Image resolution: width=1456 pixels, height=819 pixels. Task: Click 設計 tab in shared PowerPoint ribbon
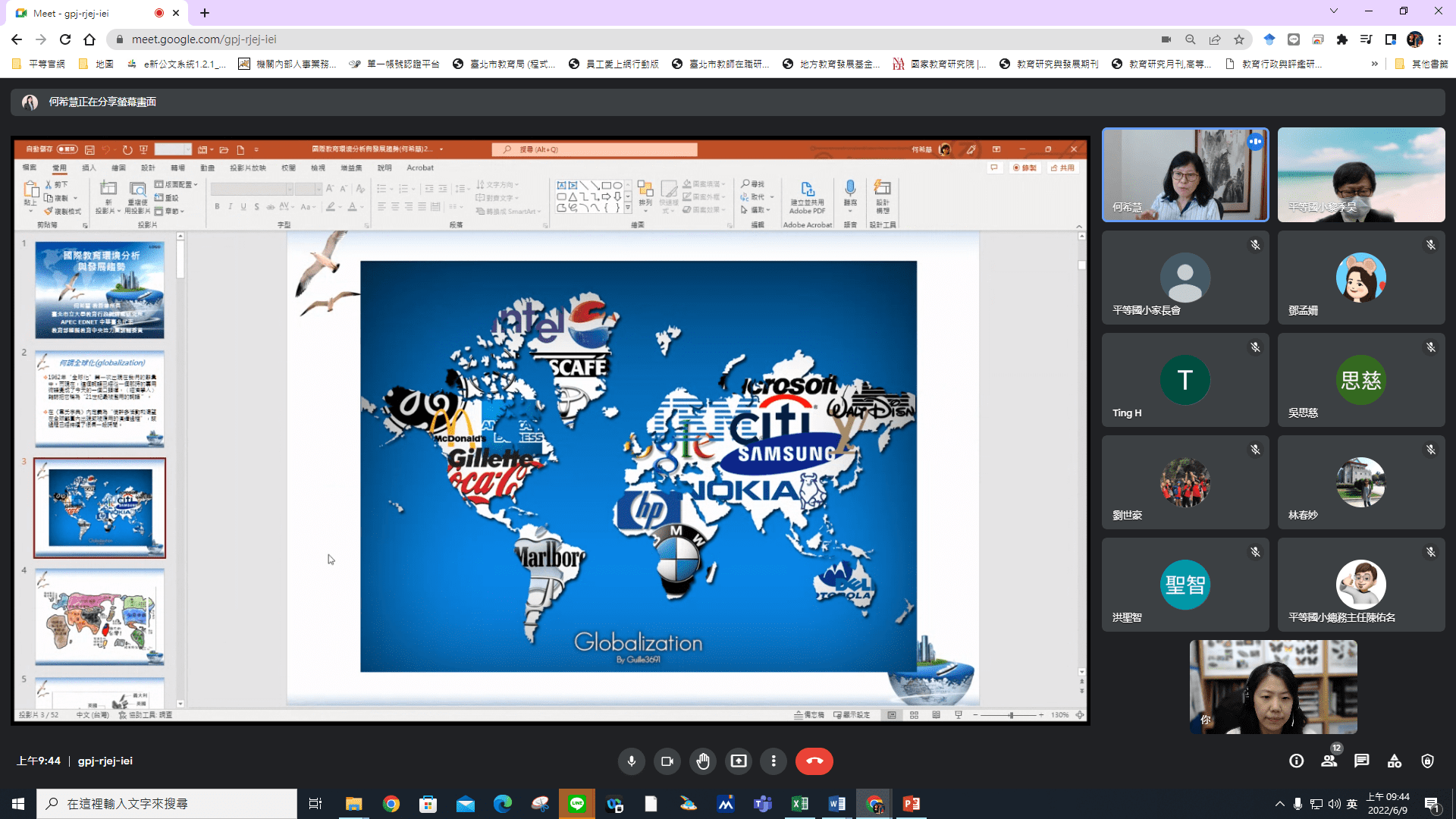point(148,168)
